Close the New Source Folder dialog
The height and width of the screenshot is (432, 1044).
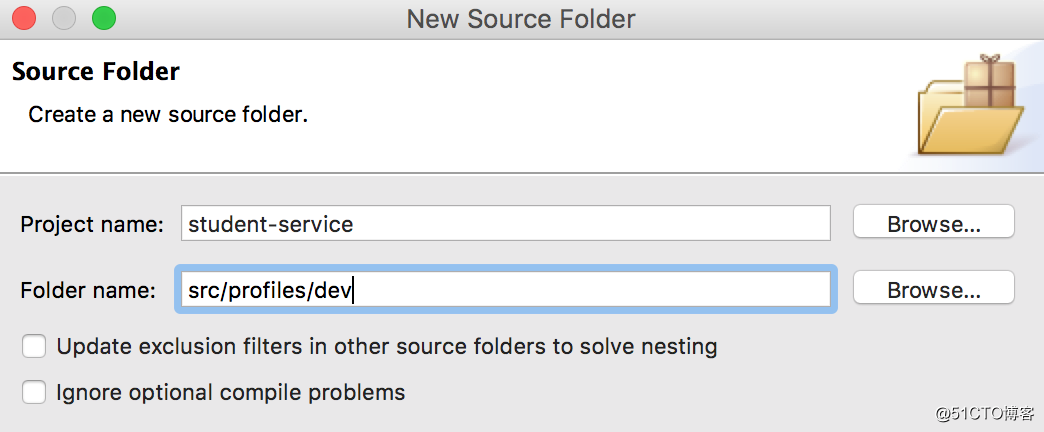click(x=24, y=18)
